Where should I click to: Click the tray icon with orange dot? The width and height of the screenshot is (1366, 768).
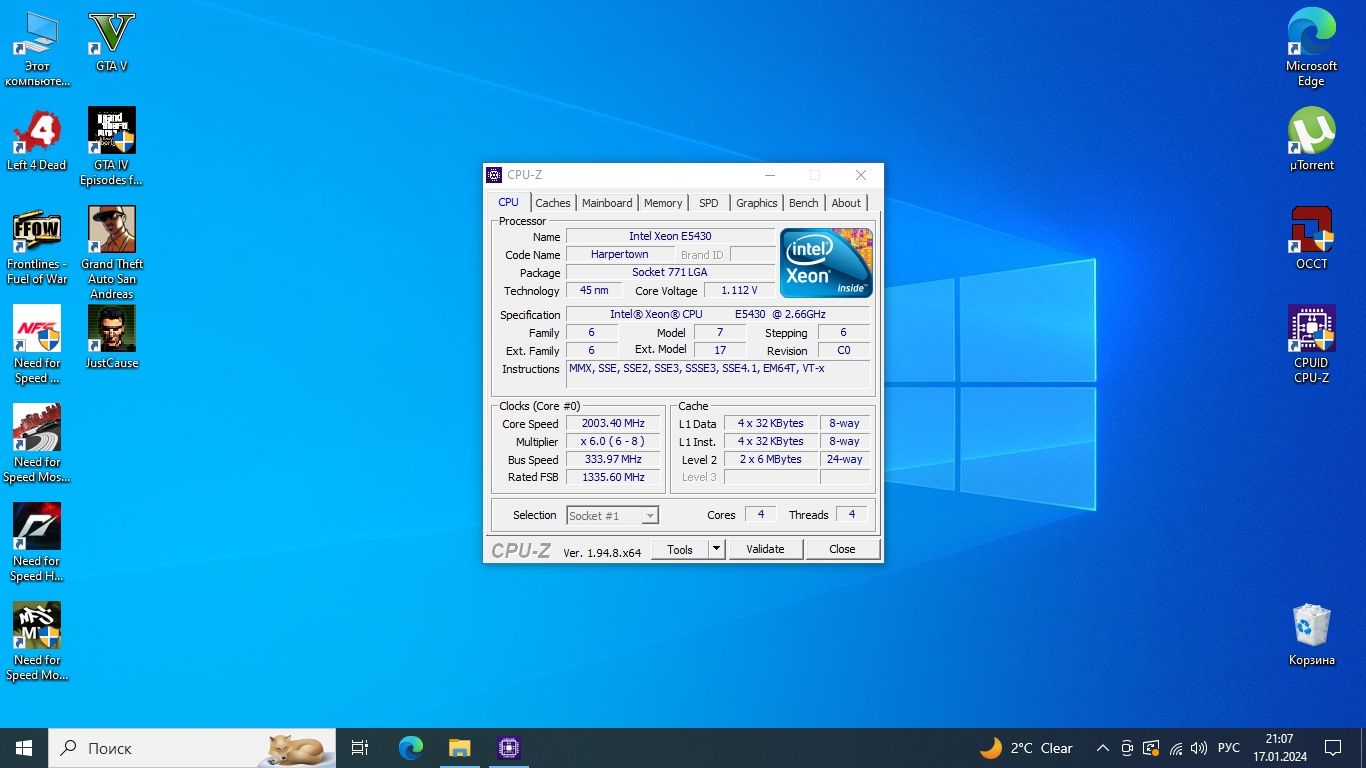[1151, 747]
